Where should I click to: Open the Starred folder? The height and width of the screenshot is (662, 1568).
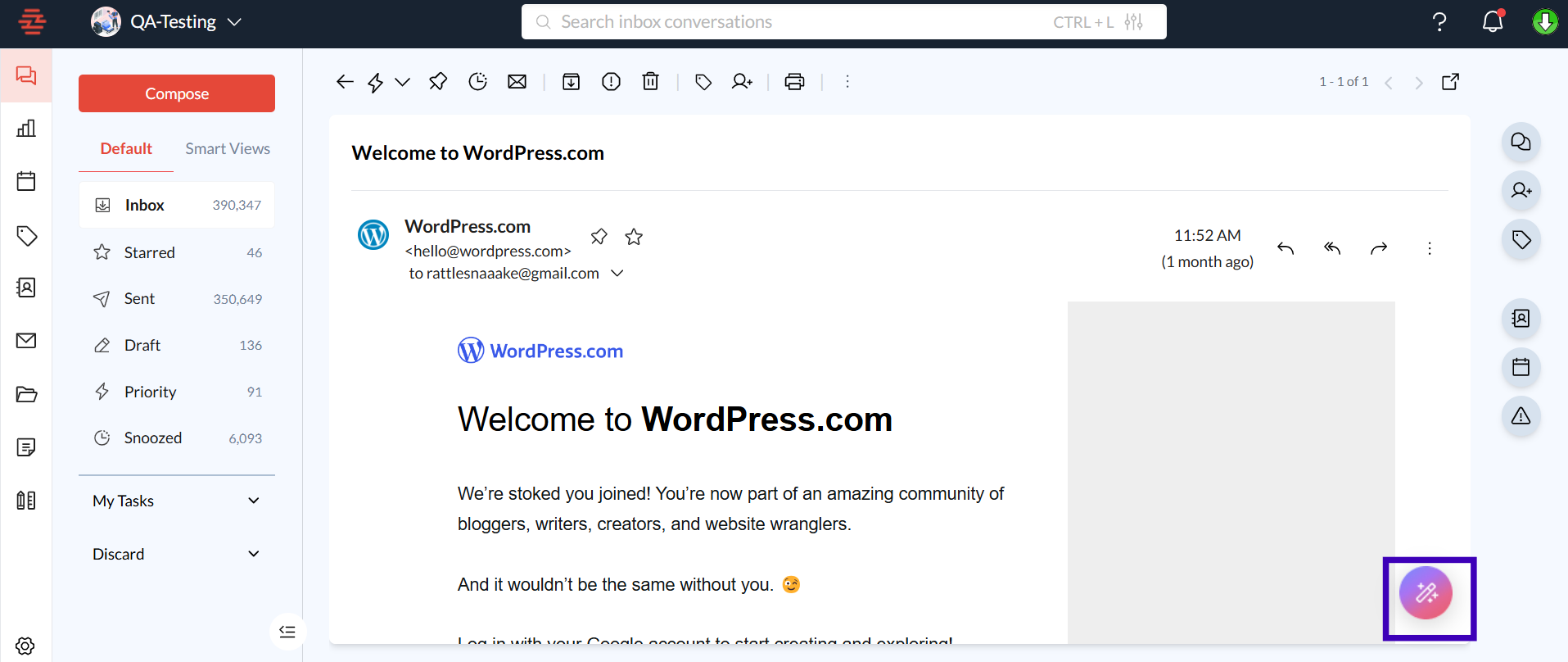(x=150, y=252)
